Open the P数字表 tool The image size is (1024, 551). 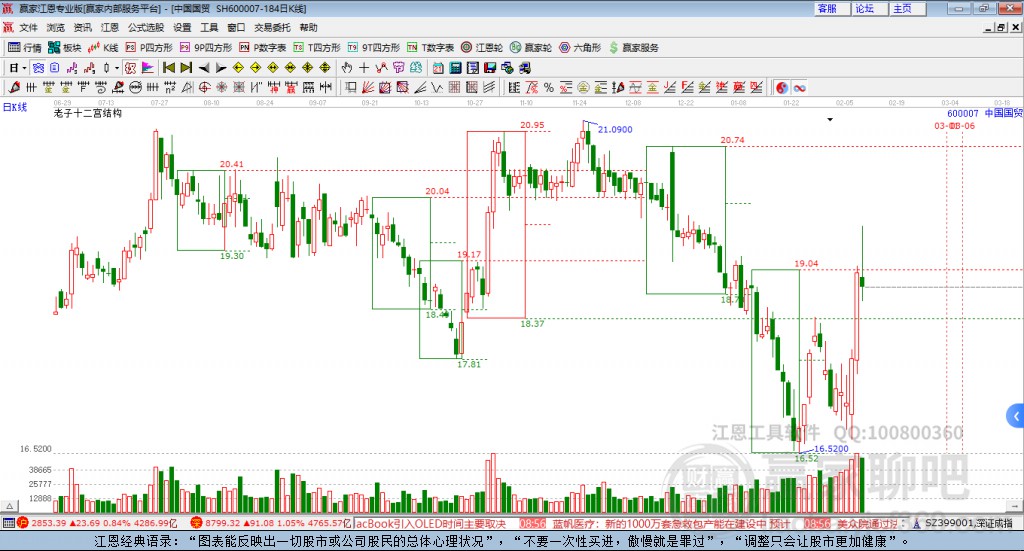[263, 48]
